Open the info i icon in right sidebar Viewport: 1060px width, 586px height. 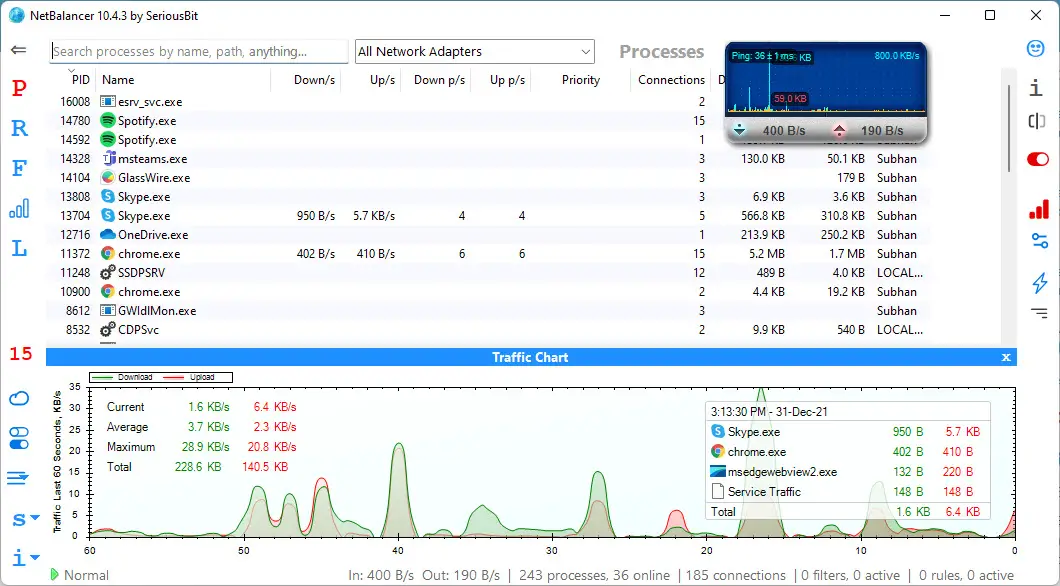(x=1036, y=87)
